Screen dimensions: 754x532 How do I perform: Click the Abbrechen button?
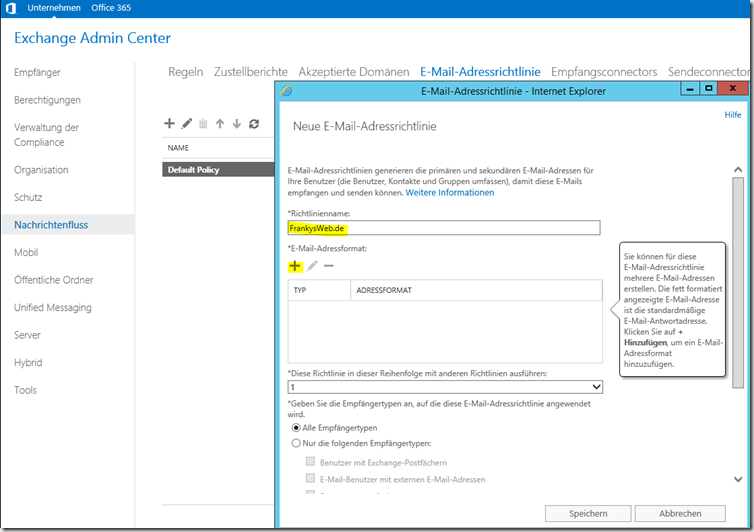(679, 513)
